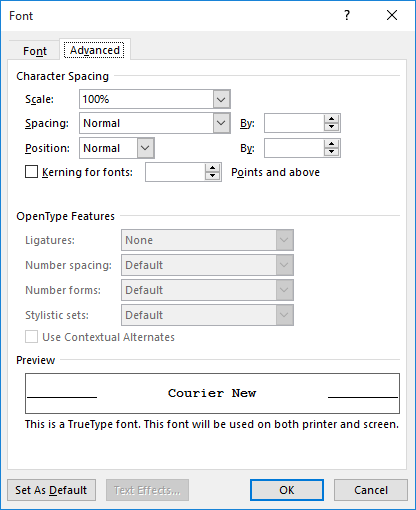Screen dimensions: 416x510
Task: Click the Help question mark icon
Action: [347, 15]
